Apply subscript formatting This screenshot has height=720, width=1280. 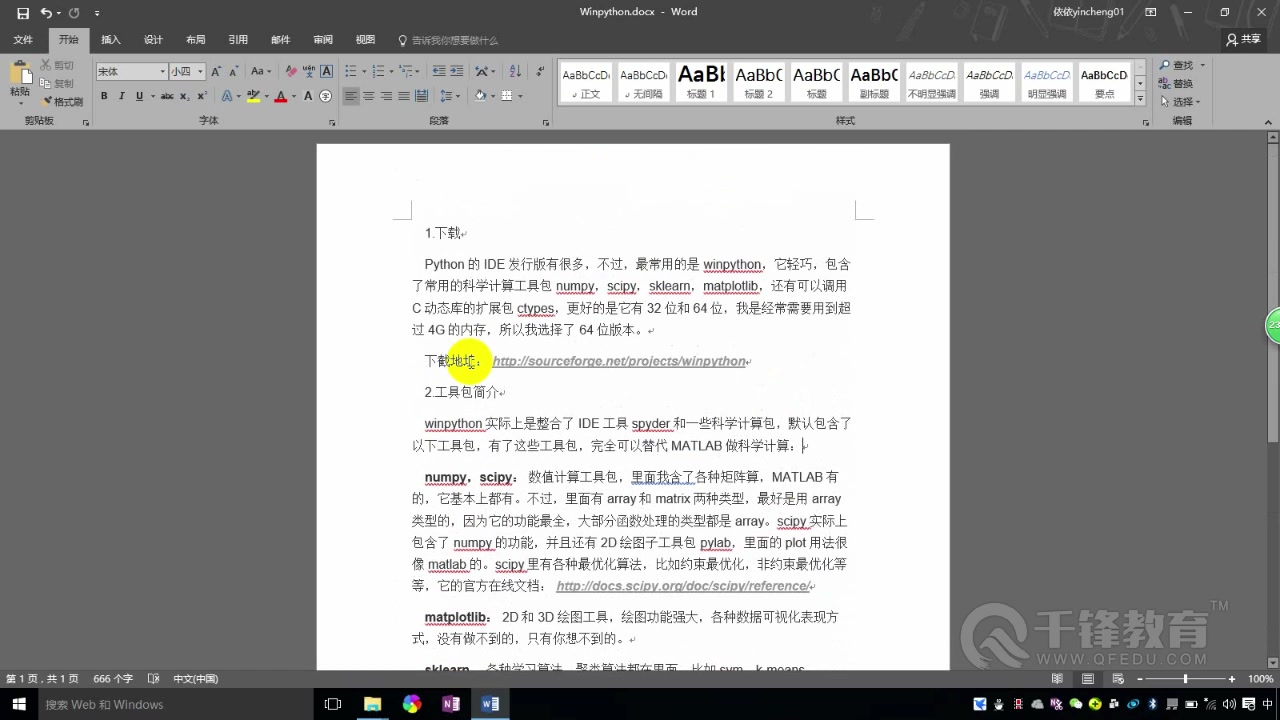coord(183,95)
